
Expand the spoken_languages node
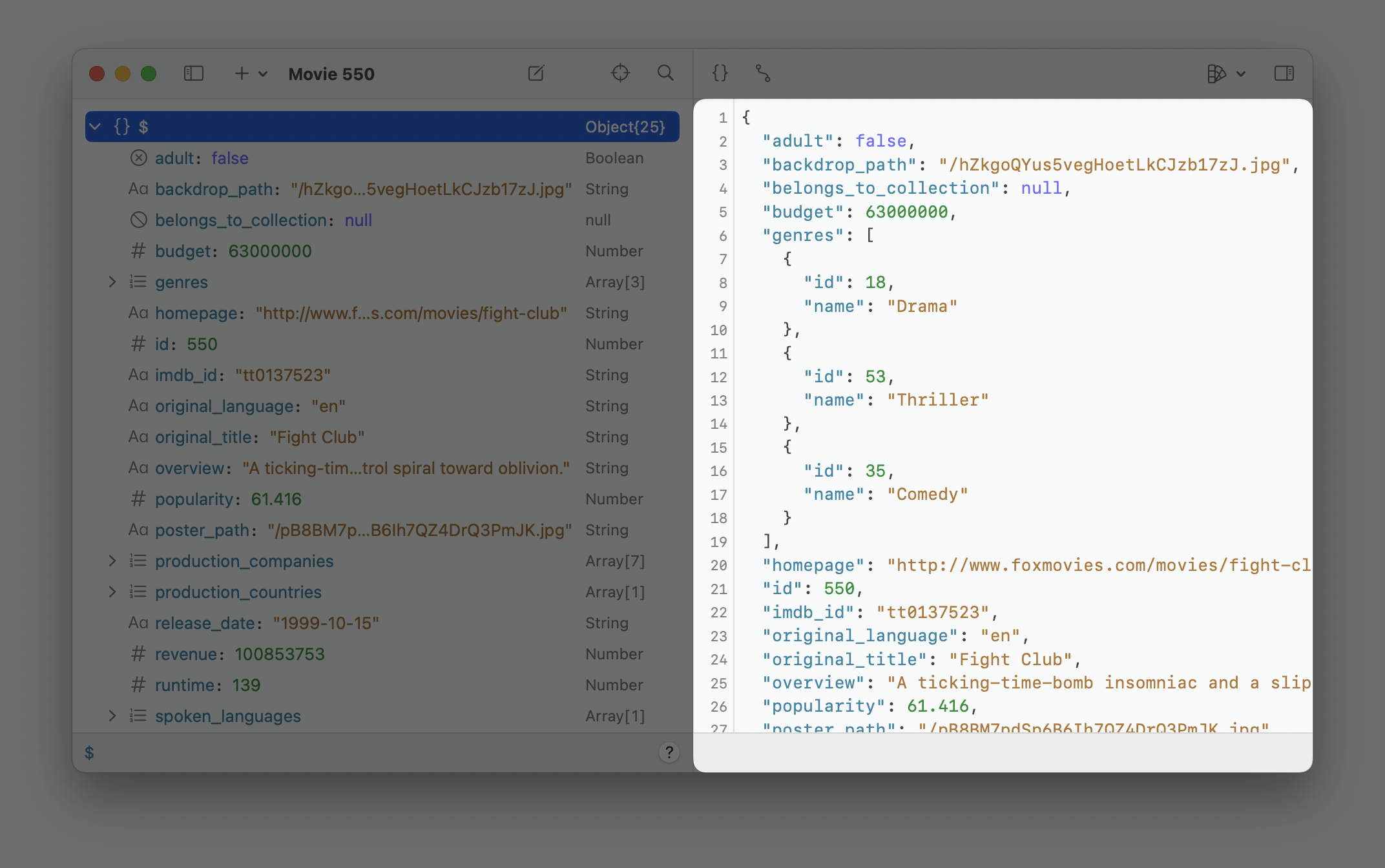coord(113,716)
